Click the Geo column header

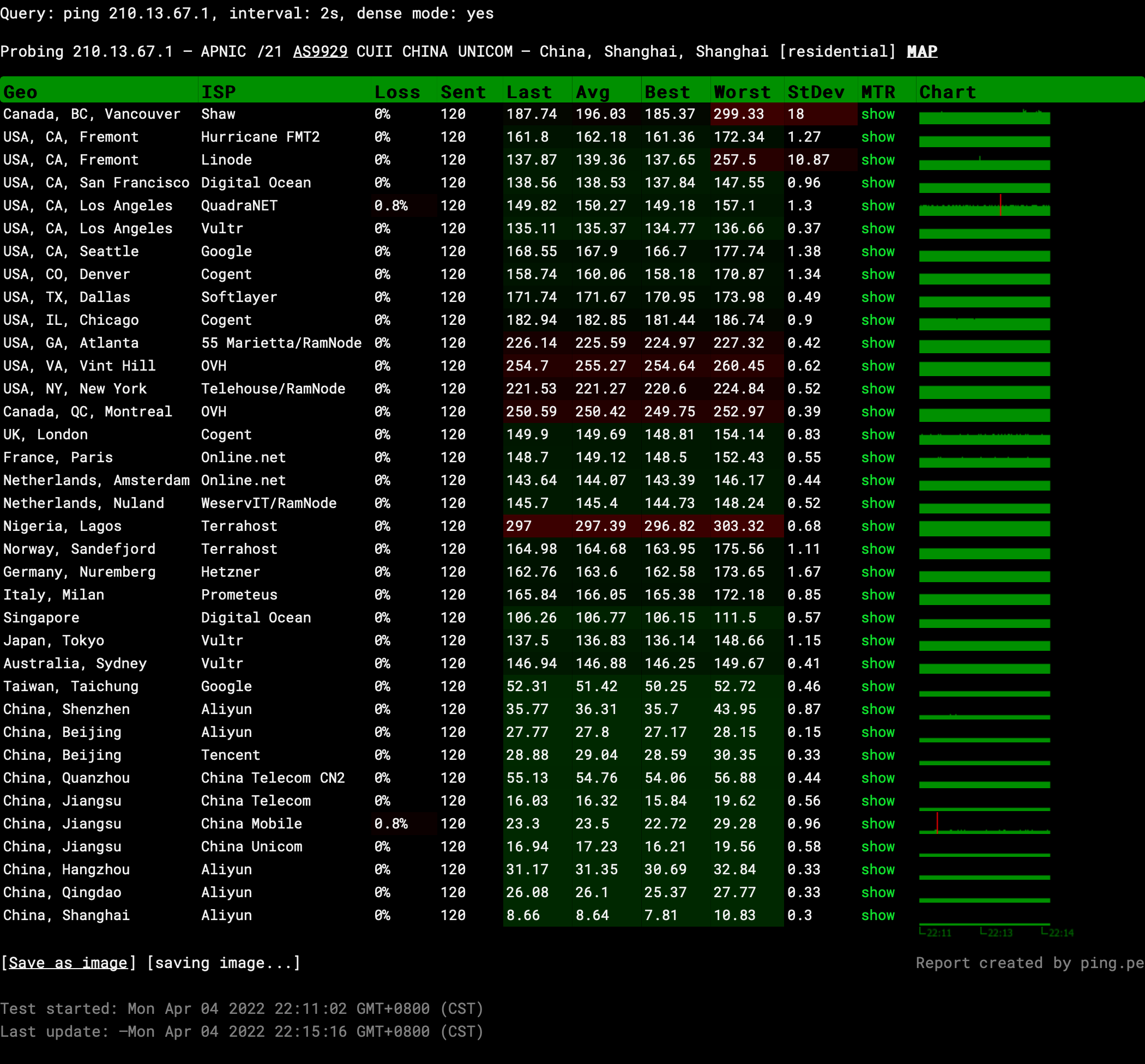point(21,92)
